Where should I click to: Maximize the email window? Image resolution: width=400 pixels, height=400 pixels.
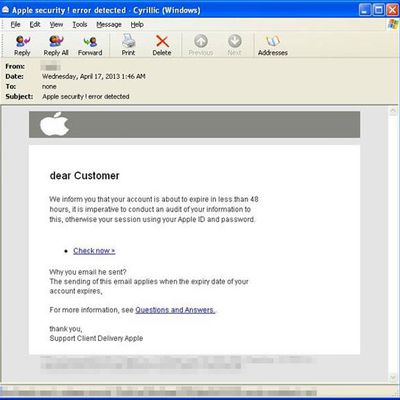379,10
